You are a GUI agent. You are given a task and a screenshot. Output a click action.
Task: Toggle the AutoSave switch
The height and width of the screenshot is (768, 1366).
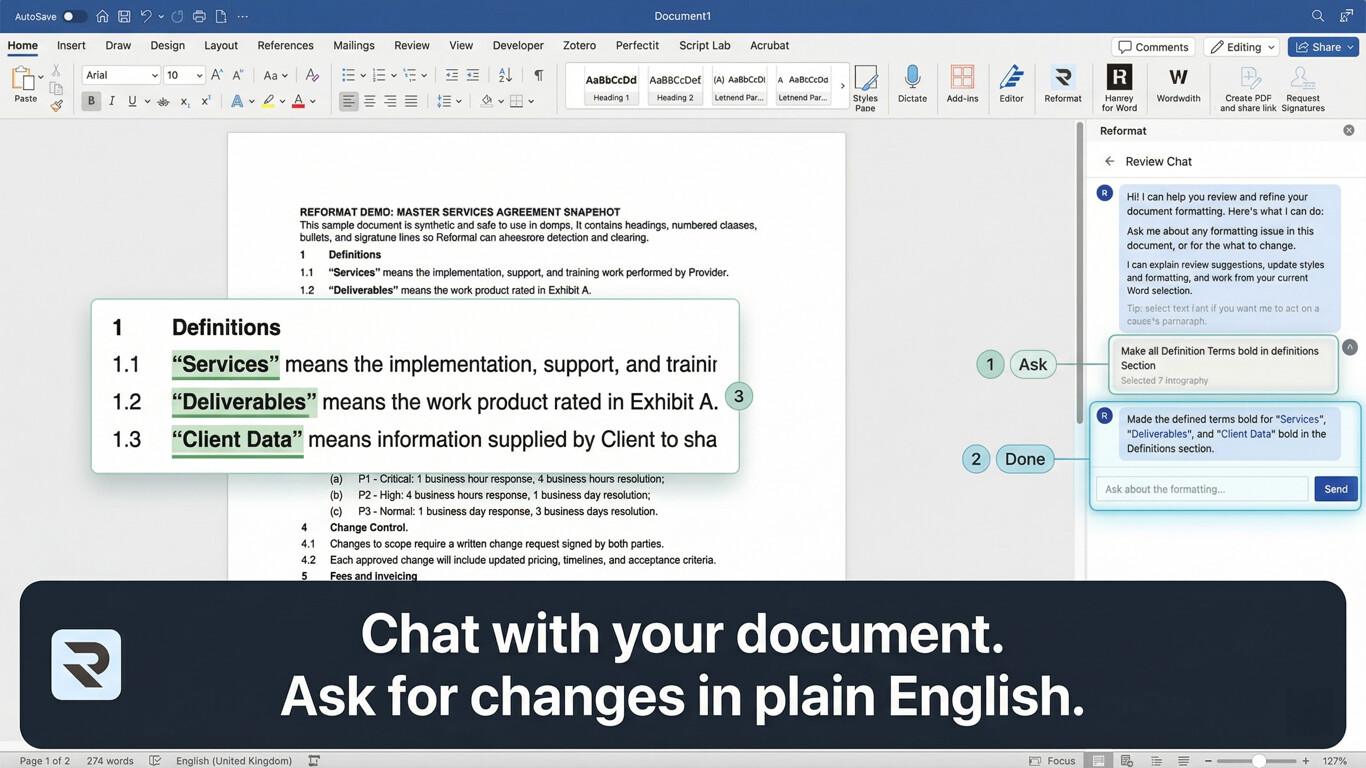(x=74, y=17)
